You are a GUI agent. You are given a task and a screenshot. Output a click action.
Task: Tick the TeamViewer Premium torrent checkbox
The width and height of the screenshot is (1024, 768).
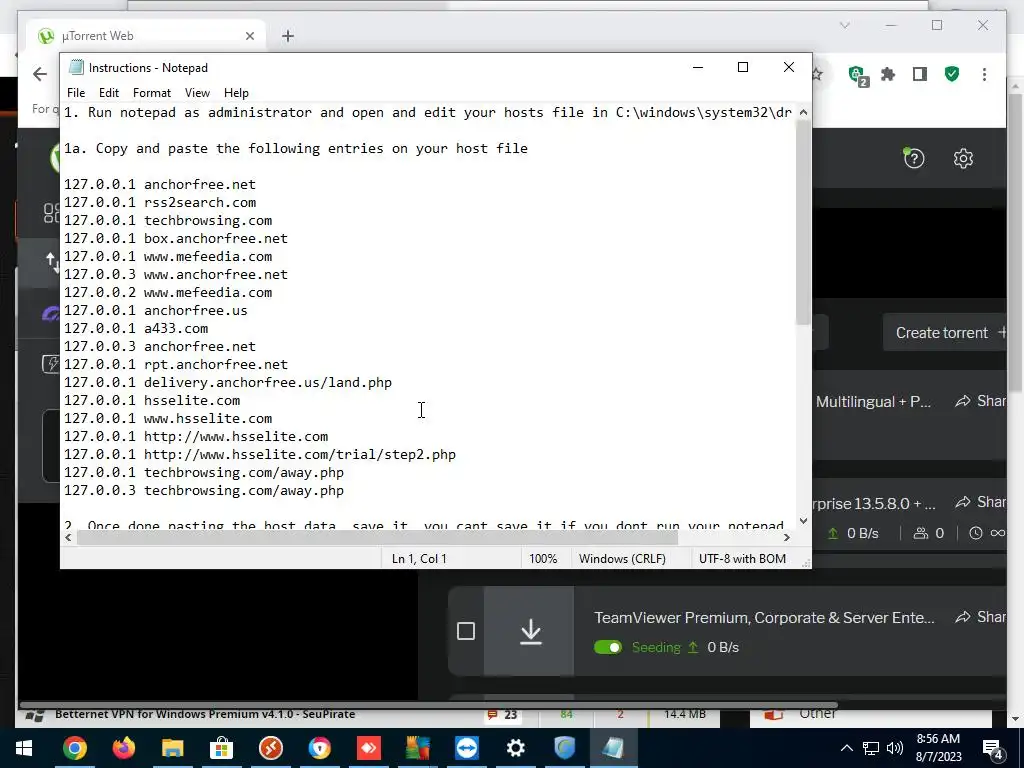466,631
